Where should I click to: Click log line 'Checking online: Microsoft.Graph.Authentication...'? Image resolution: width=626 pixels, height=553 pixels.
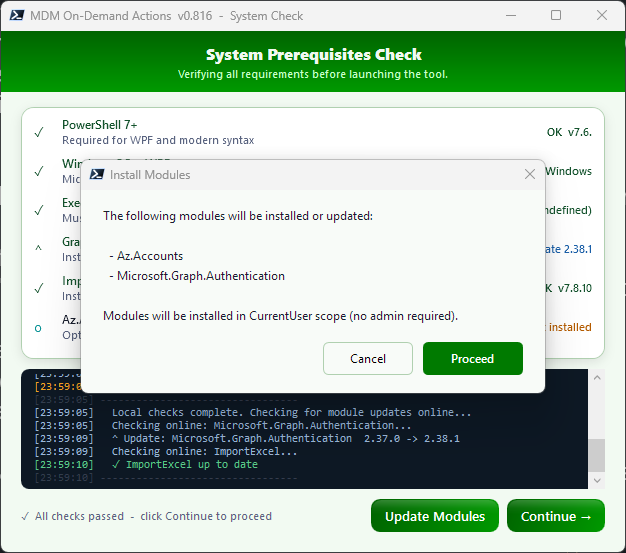(261, 425)
